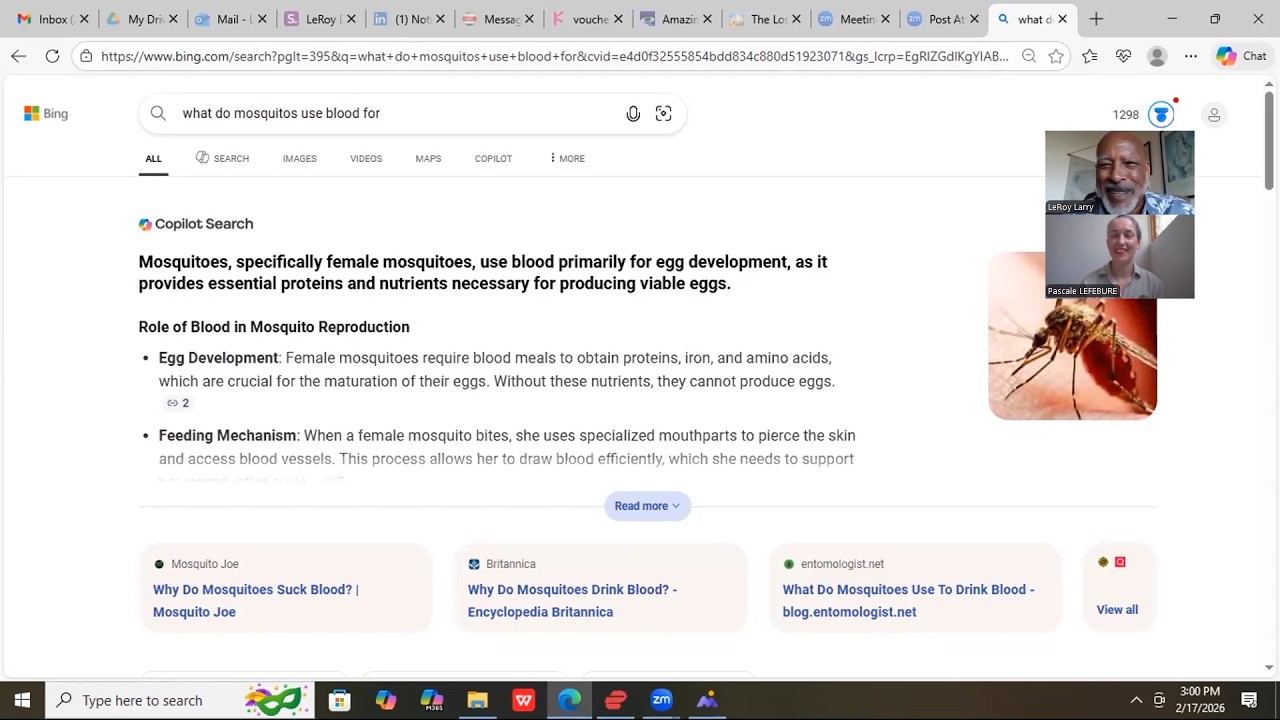The image size is (1280, 720).
Task: Open notification center icon
Action: click(1249, 700)
